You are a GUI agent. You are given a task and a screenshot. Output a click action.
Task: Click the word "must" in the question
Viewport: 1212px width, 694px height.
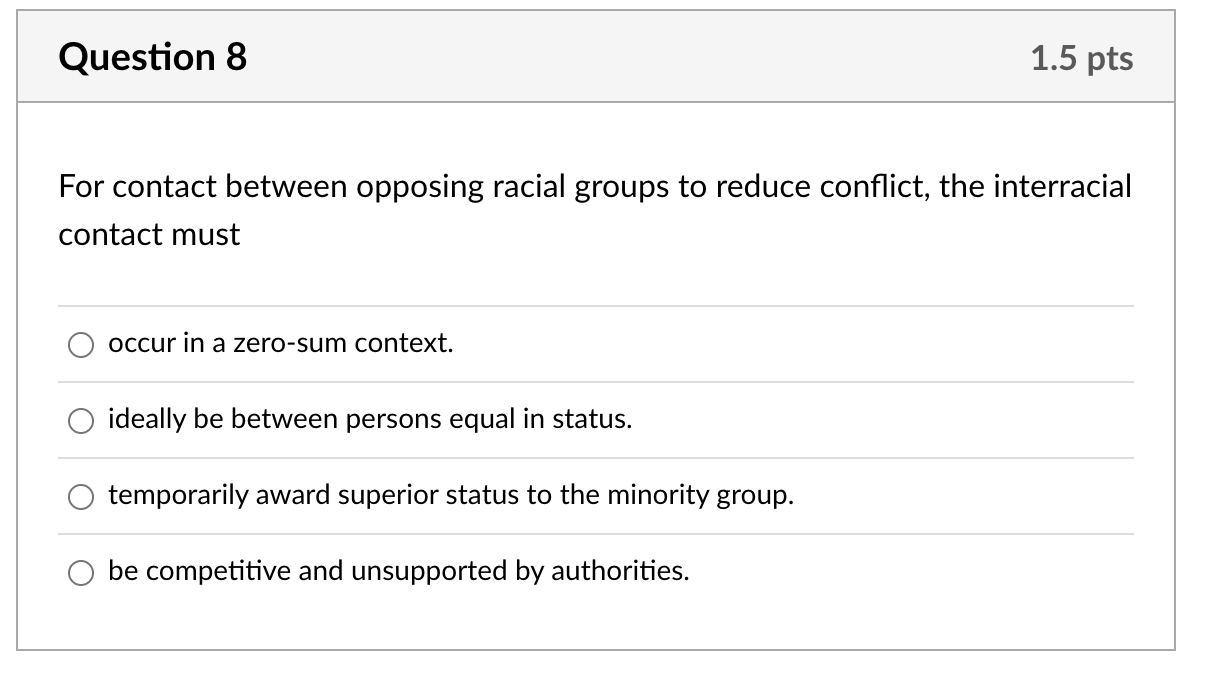pyautogui.click(x=208, y=234)
